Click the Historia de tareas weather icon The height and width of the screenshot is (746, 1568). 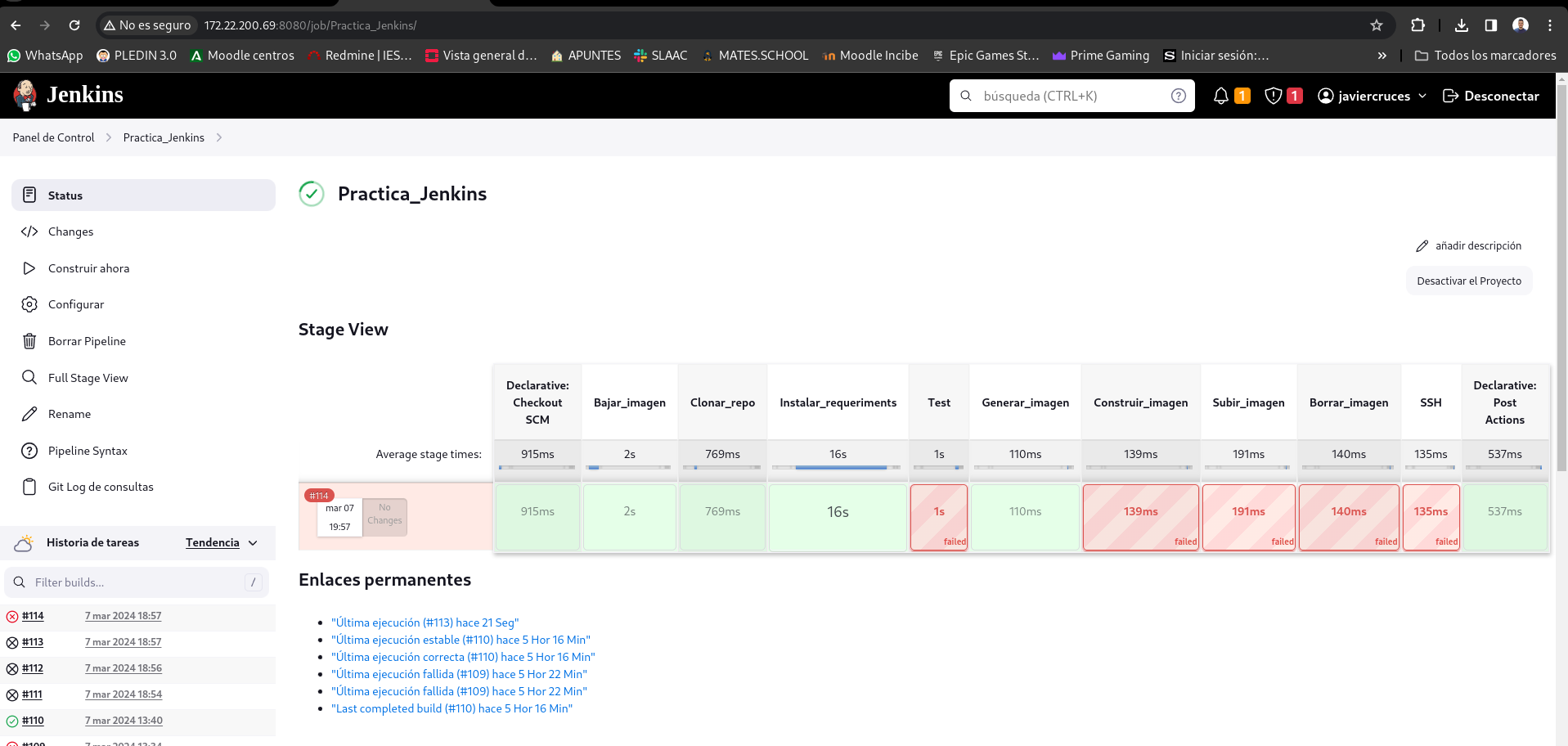(x=24, y=542)
